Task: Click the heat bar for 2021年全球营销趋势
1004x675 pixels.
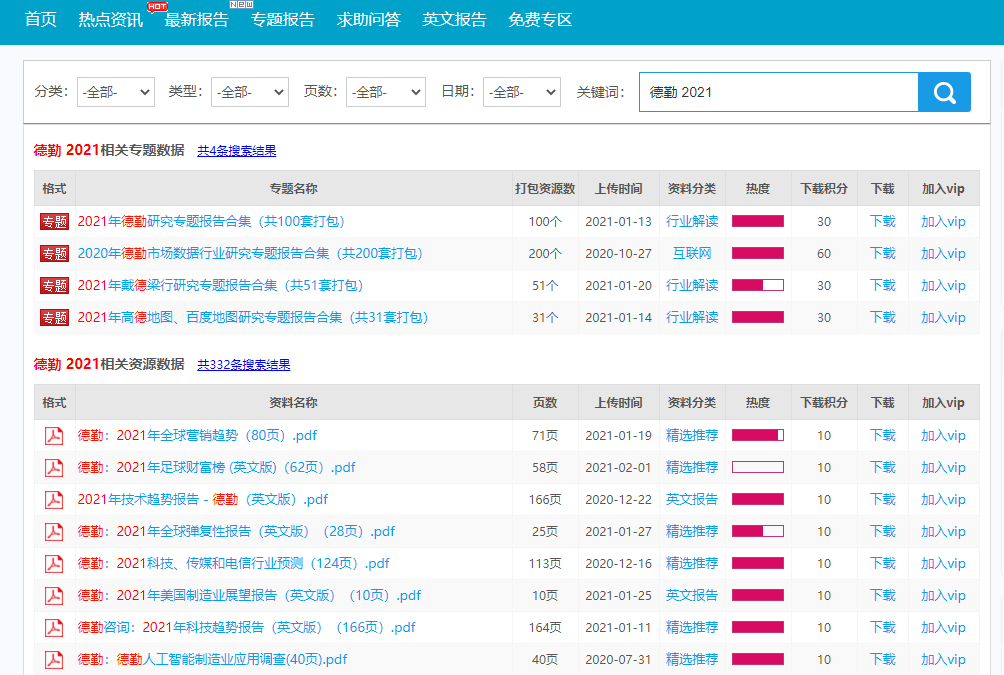Action: tap(758, 435)
